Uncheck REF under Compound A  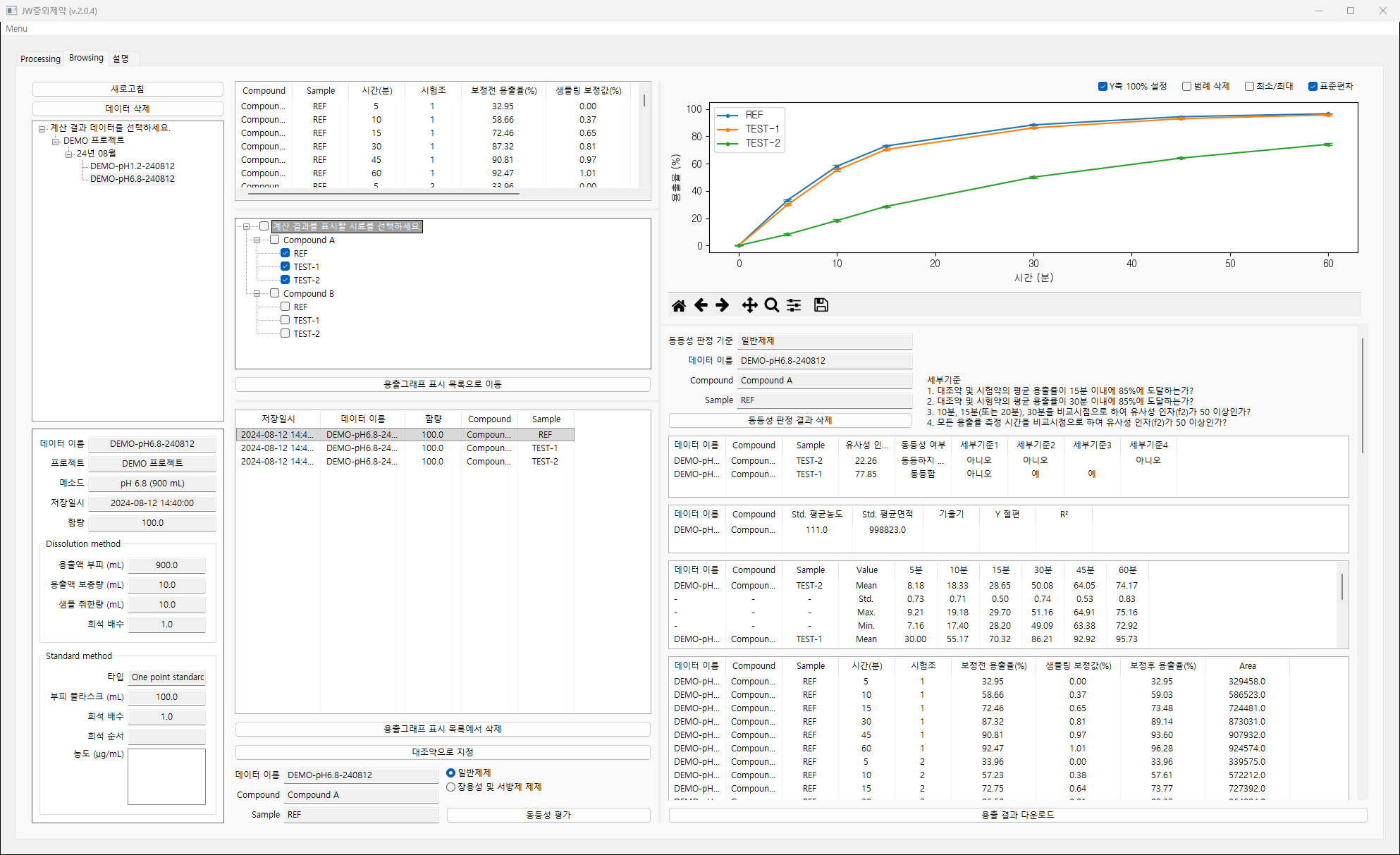pos(285,253)
